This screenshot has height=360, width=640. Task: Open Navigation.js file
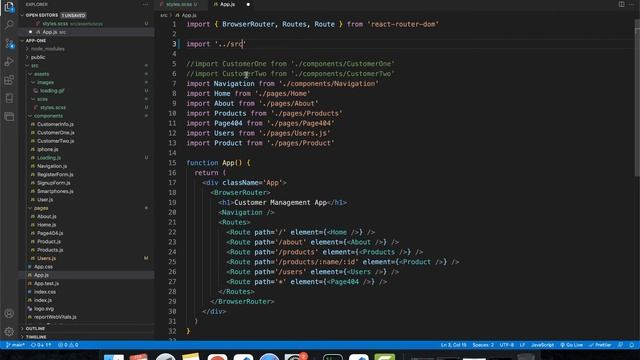click(52, 166)
